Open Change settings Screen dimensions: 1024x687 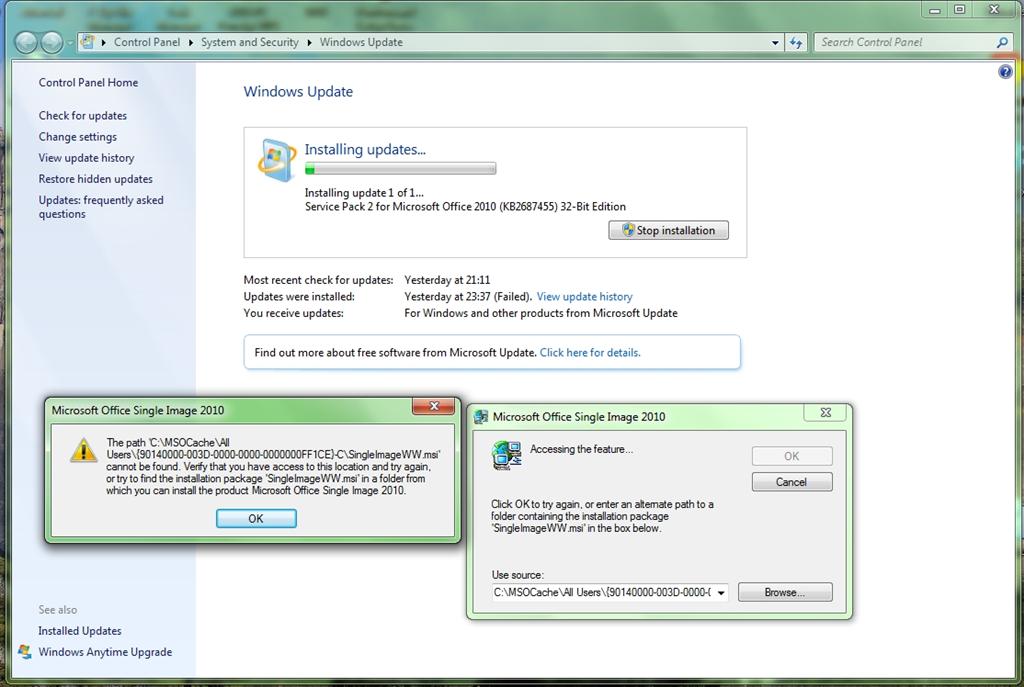pyautogui.click(x=78, y=136)
